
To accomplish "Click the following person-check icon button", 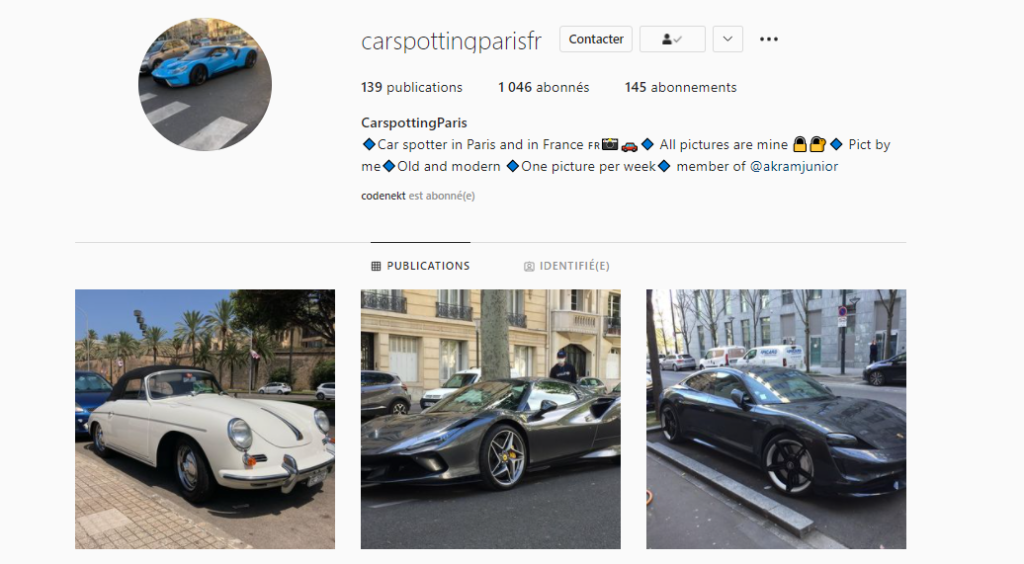I will [672, 39].
